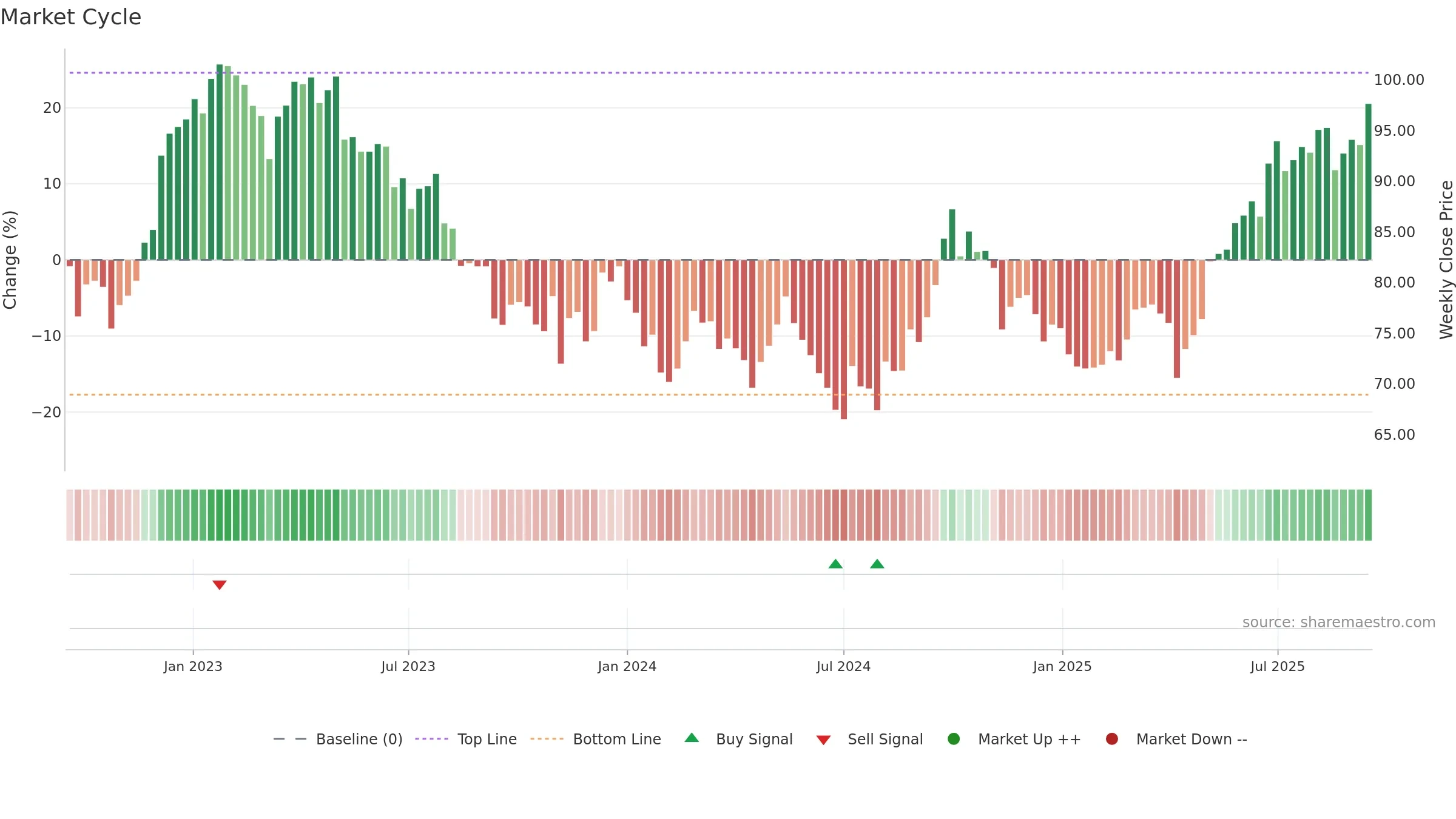Click the Market Up ++ legend entry
The width and height of the screenshot is (1456, 819).
click(1014, 739)
